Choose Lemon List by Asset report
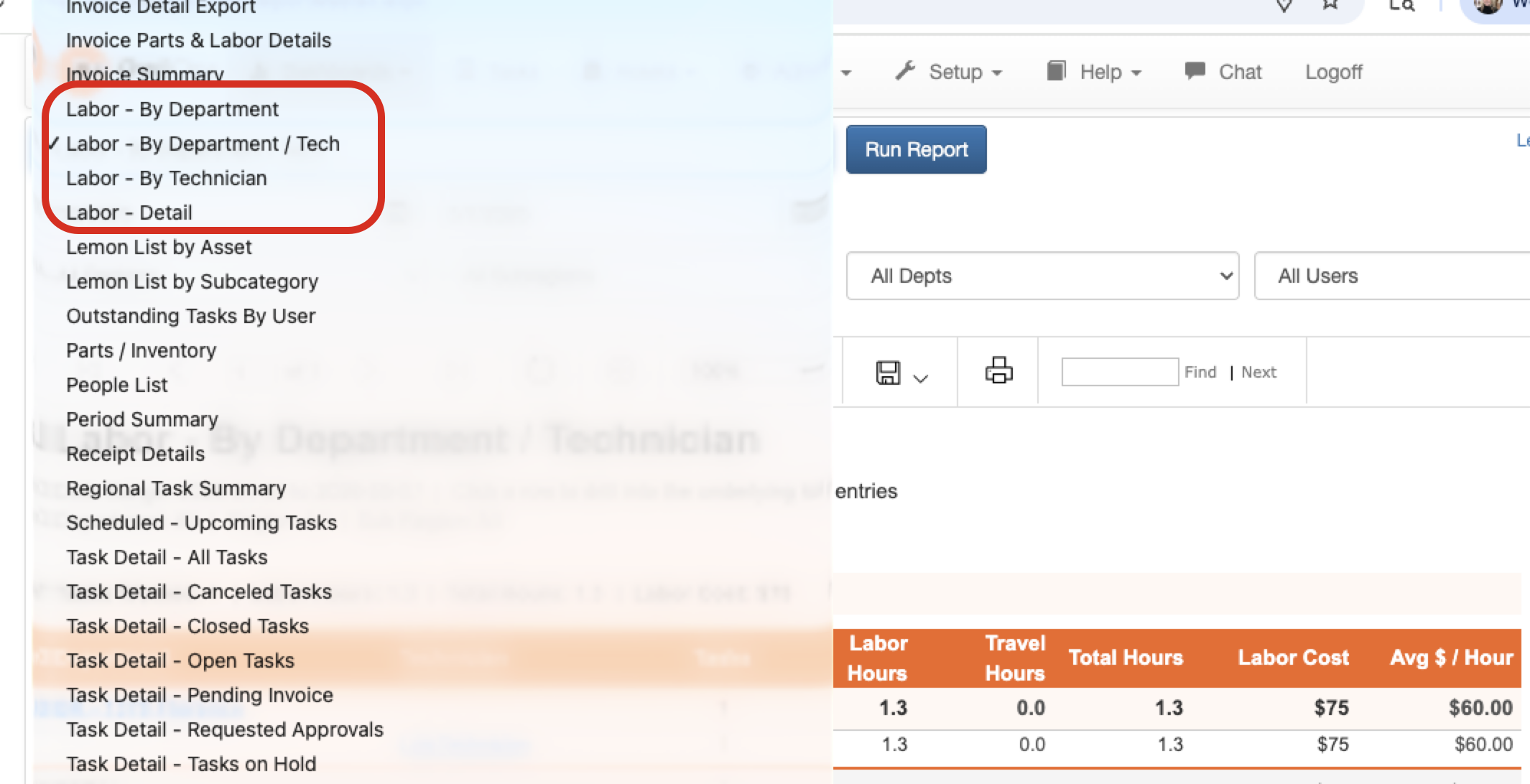The image size is (1530, 784). click(159, 247)
